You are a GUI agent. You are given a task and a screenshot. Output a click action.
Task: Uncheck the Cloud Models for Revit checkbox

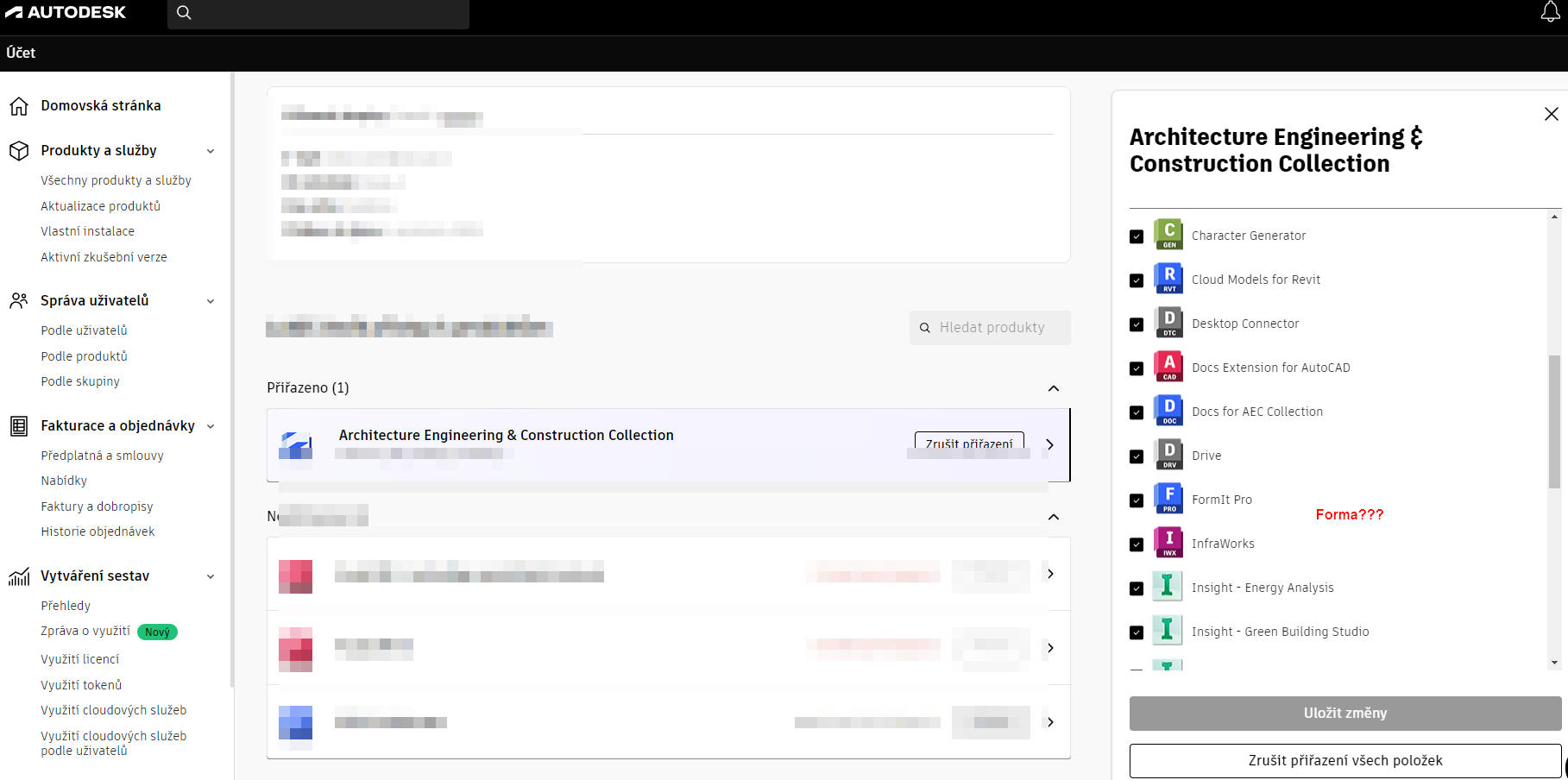point(1137,280)
